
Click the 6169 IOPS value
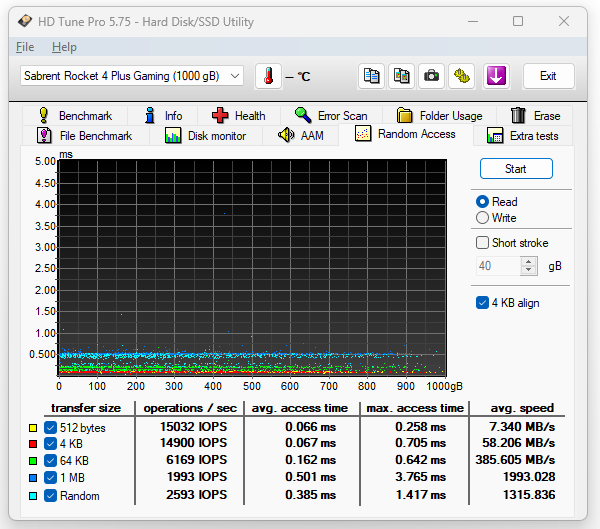197,460
